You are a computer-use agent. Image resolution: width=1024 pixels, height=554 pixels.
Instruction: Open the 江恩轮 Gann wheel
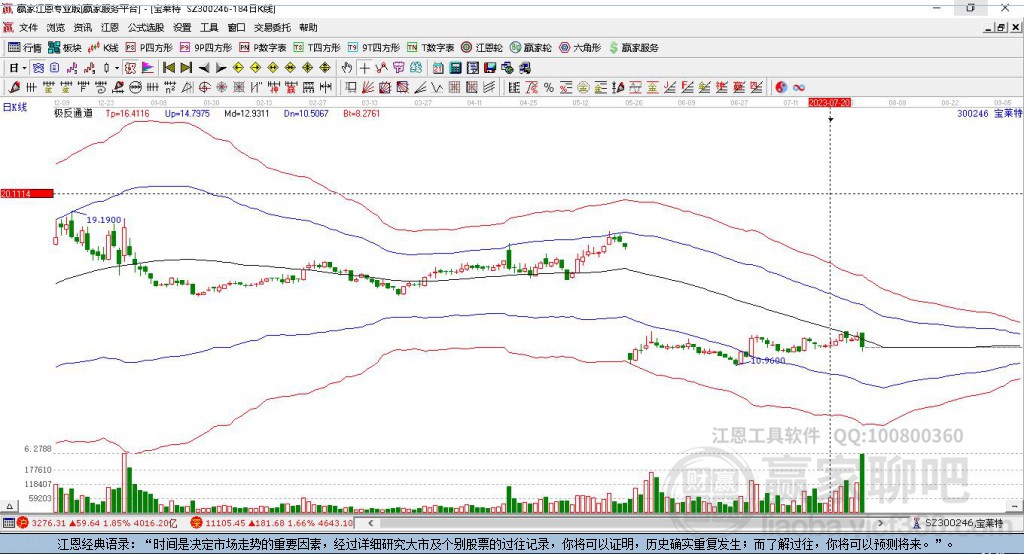click(482, 48)
